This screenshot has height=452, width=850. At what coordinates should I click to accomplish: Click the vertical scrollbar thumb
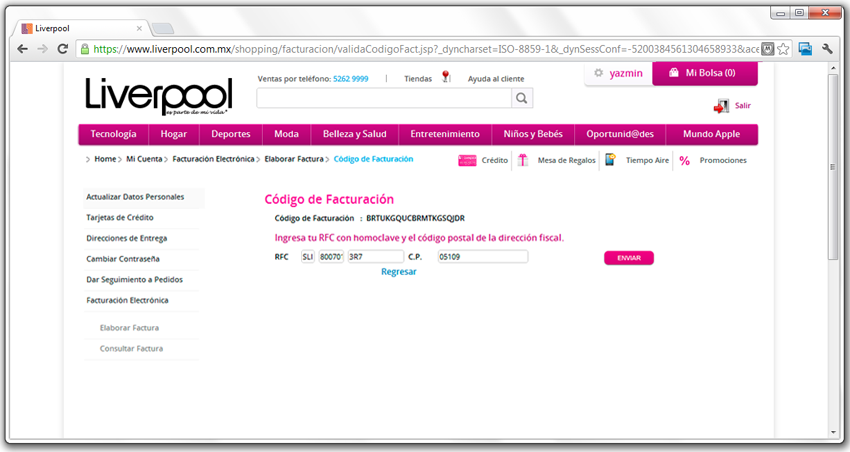(x=833, y=167)
